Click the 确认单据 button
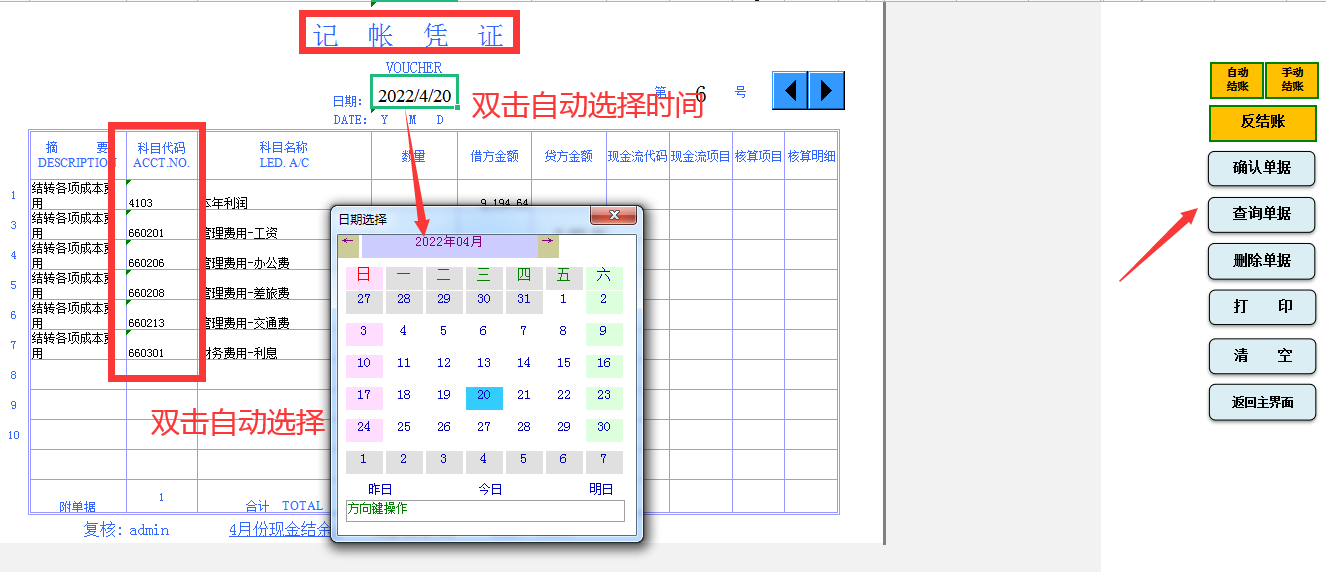 point(1261,168)
